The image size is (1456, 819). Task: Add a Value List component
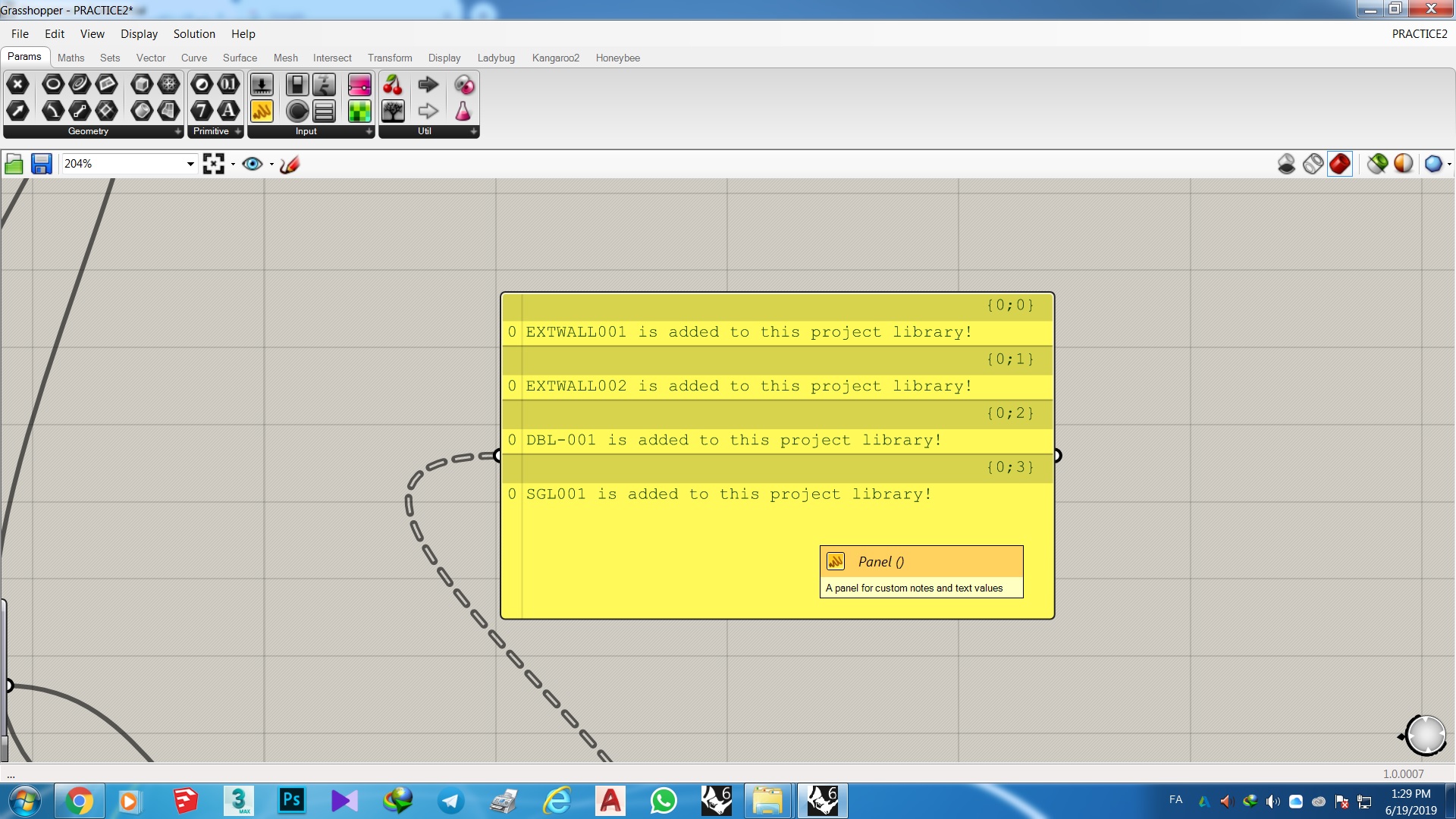(x=325, y=111)
